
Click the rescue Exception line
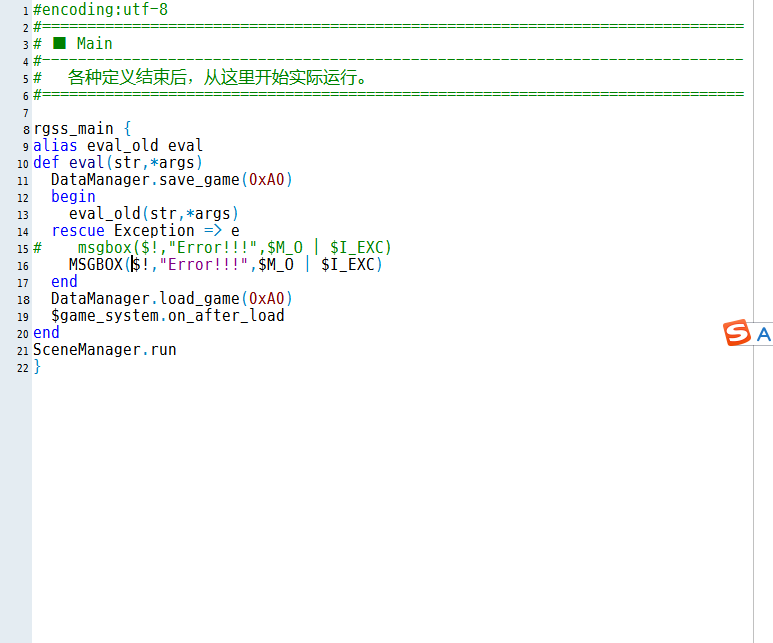click(145, 230)
